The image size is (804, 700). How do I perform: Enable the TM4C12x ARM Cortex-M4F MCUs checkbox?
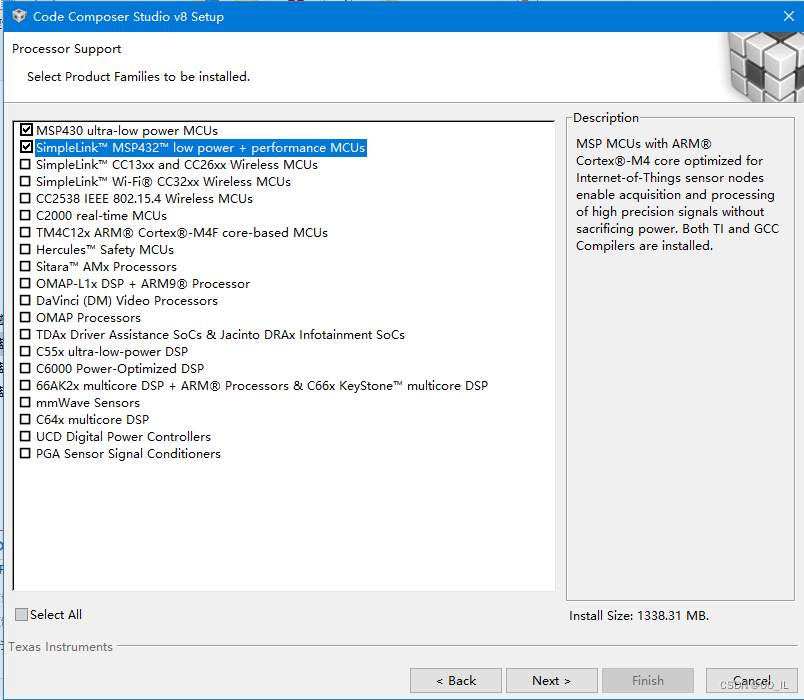pyautogui.click(x=25, y=232)
